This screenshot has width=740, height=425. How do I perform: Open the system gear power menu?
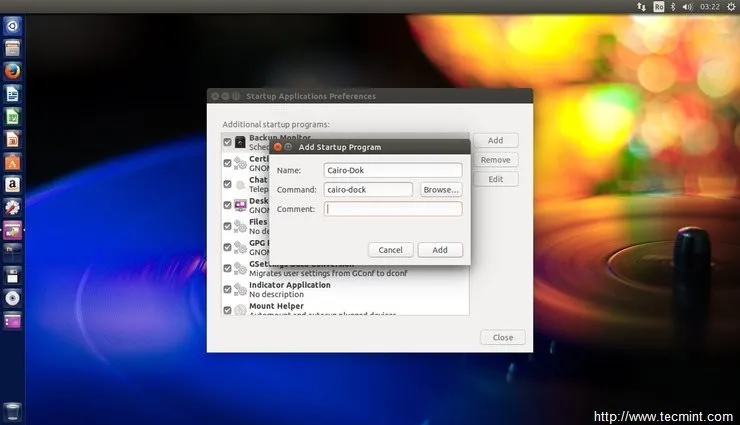pos(731,6)
